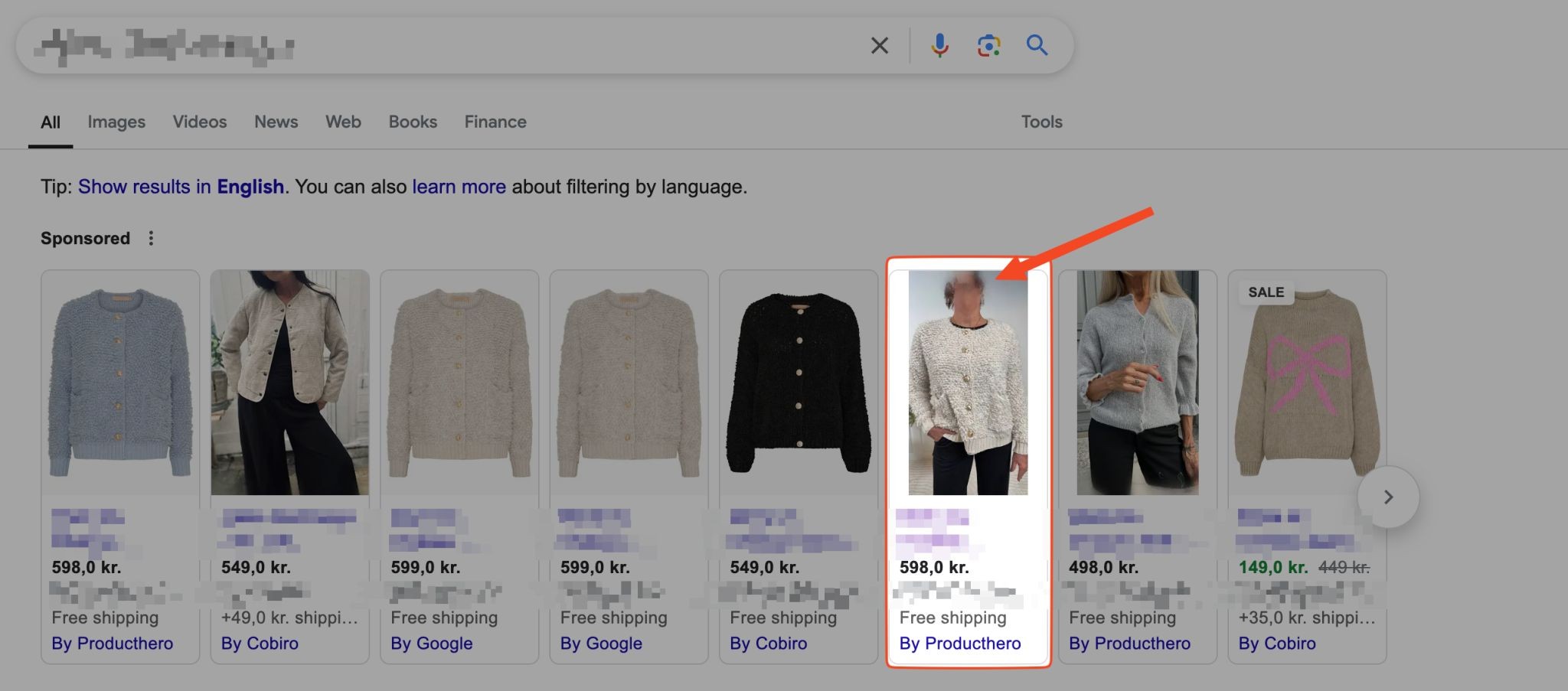
Task: Follow the learn more language link
Action: point(459,187)
